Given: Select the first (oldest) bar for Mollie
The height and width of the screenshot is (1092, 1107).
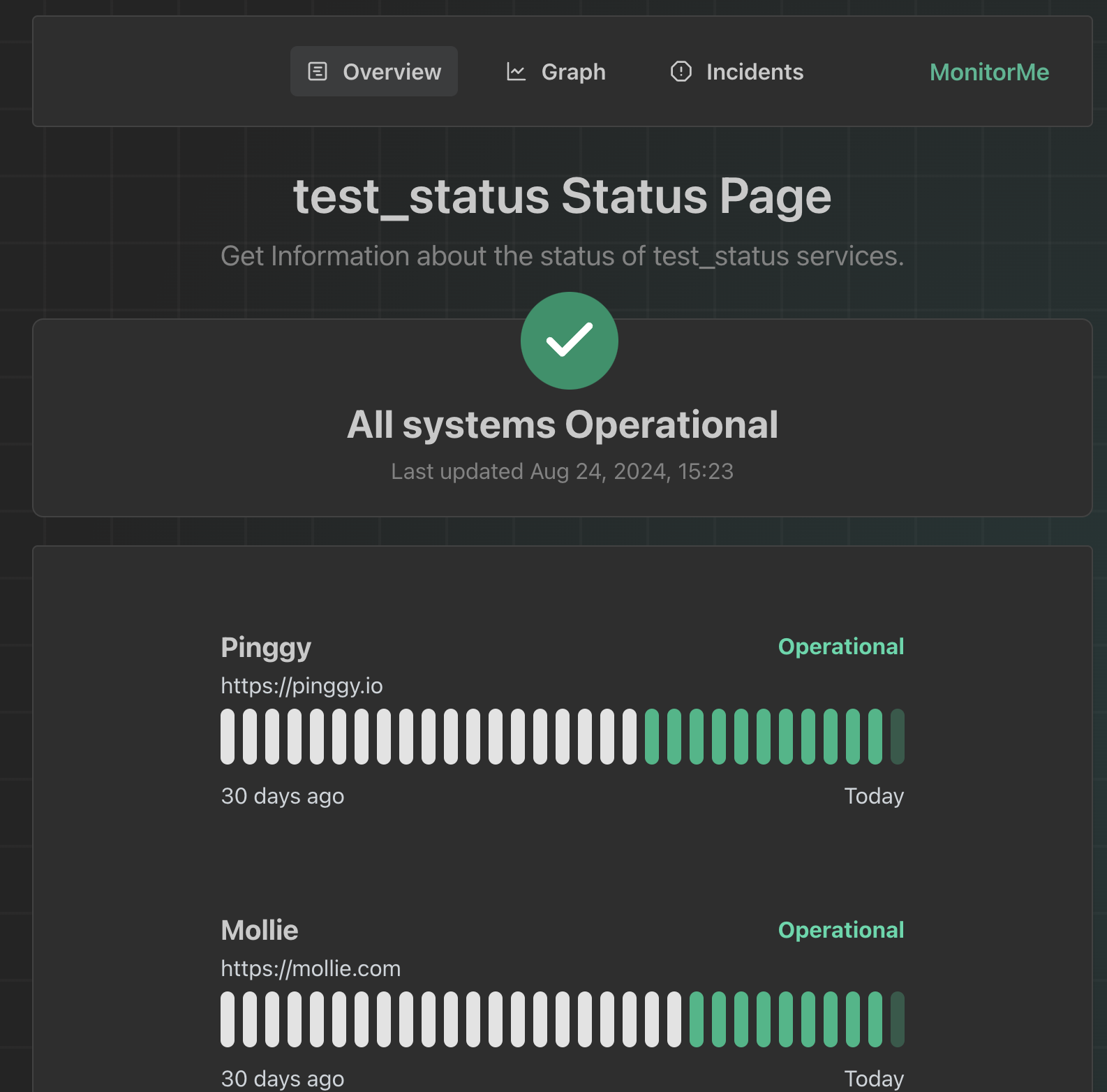Looking at the screenshot, I should (228, 1019).
